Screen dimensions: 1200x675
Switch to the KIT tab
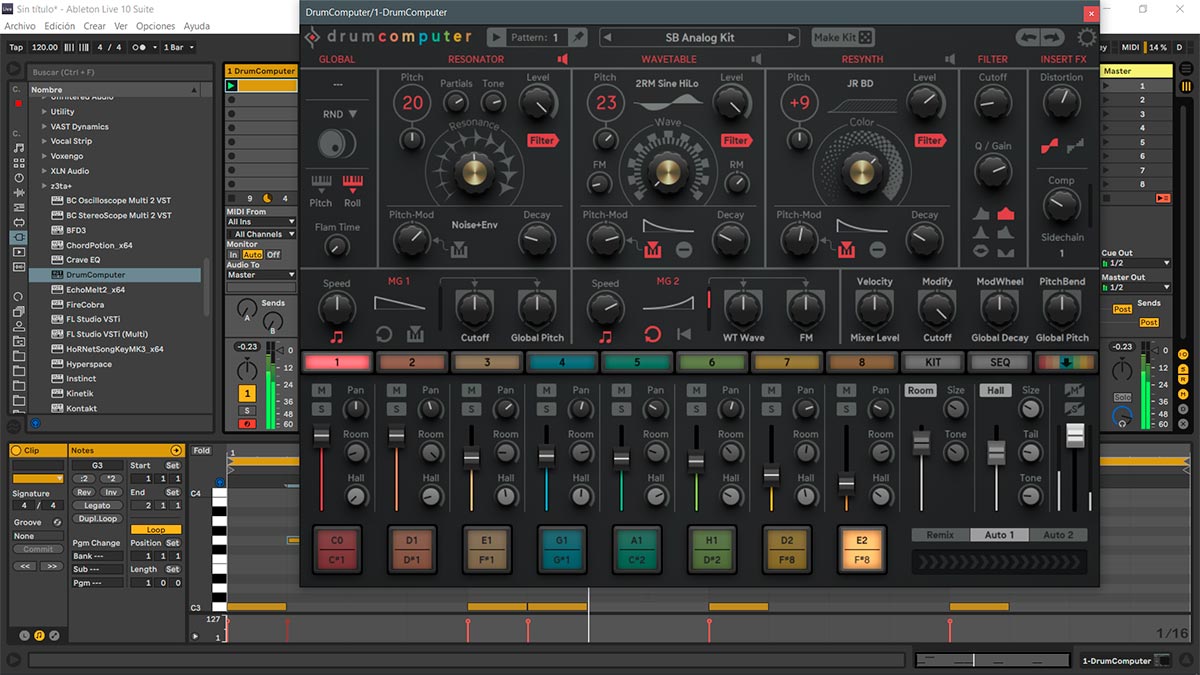(934, 362)
